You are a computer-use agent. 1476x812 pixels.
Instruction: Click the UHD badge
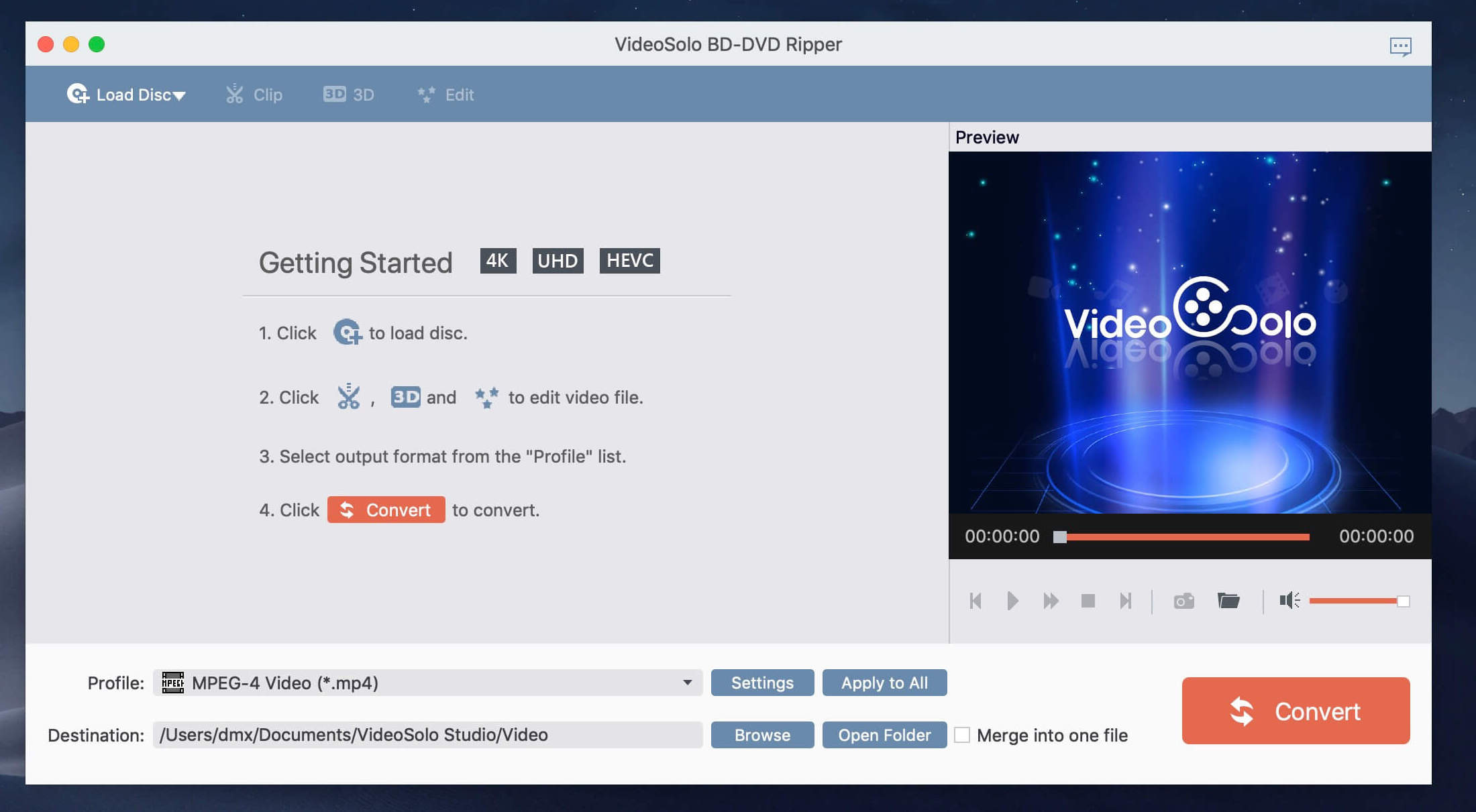point(558,260)
